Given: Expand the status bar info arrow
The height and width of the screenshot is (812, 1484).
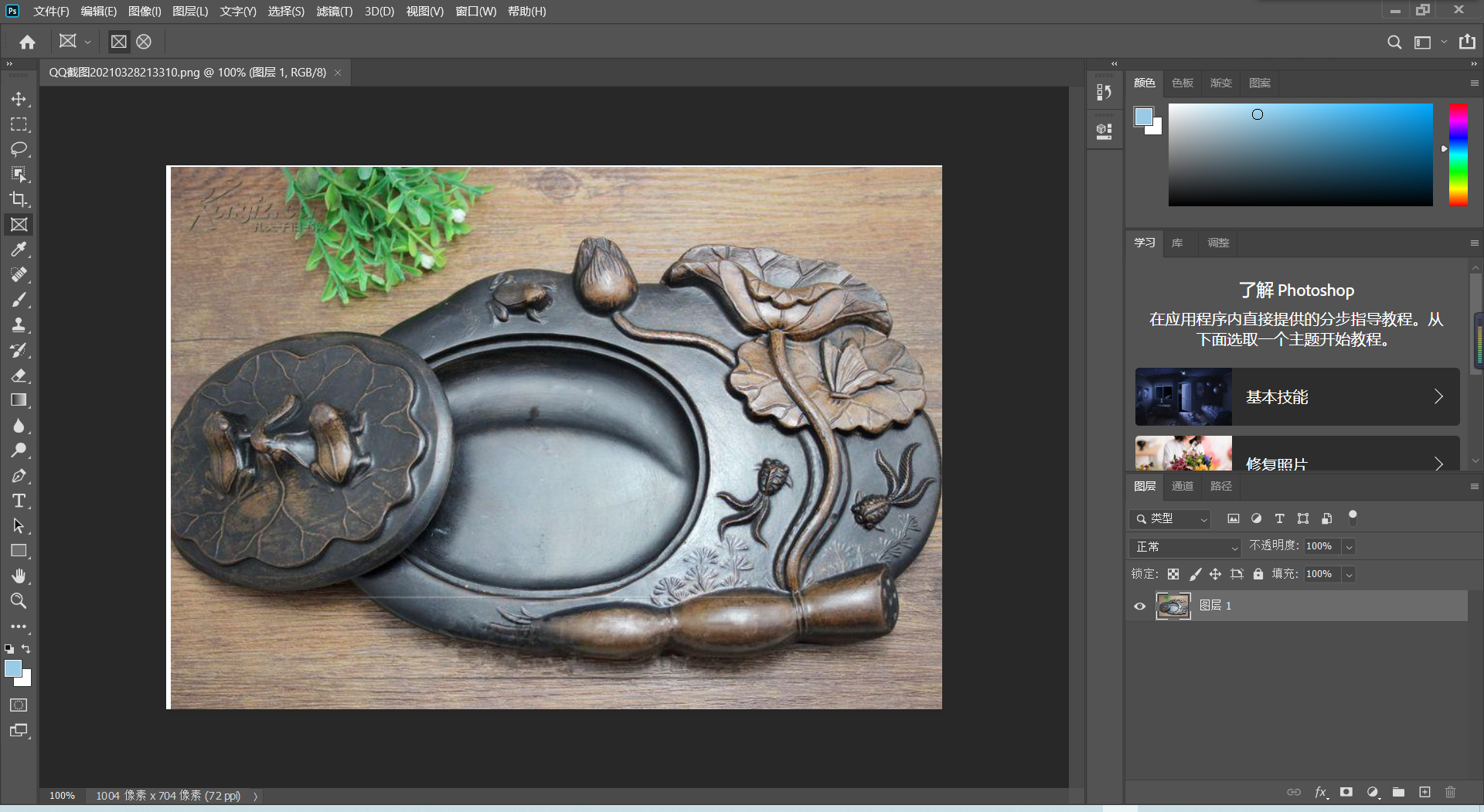Looking at the screenshot, I should [x=255, y=796].
